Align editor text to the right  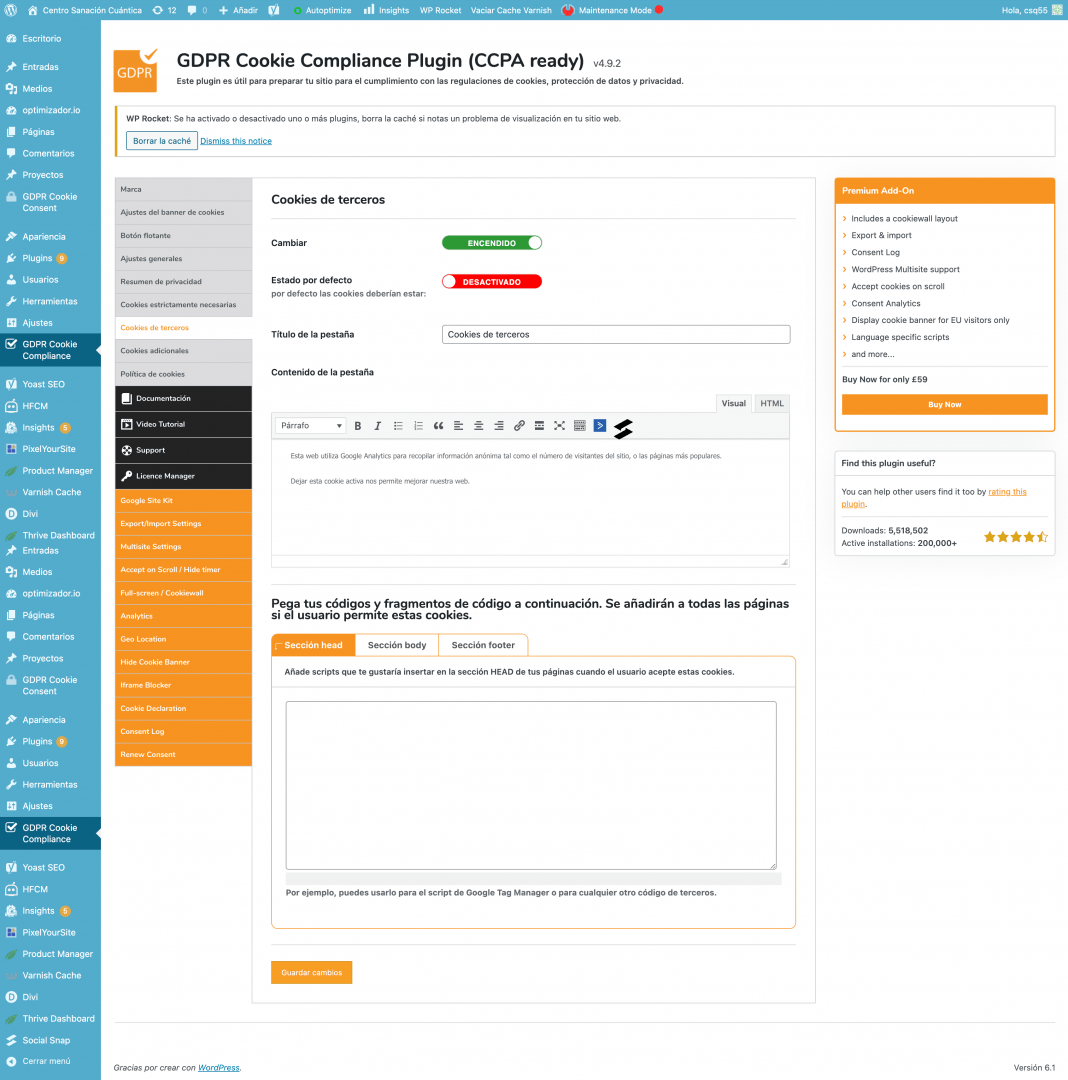coord(499,426)
